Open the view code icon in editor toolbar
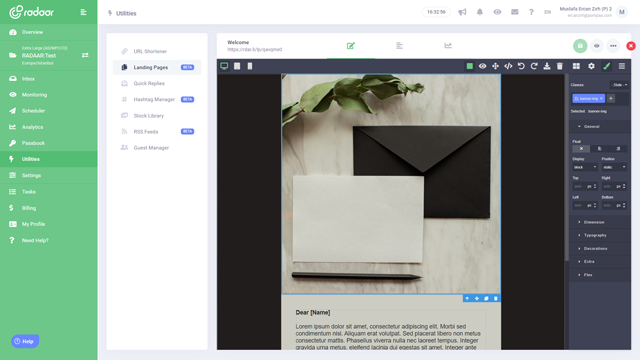This screenshot has width=640, height=360. tap(508, 66)
